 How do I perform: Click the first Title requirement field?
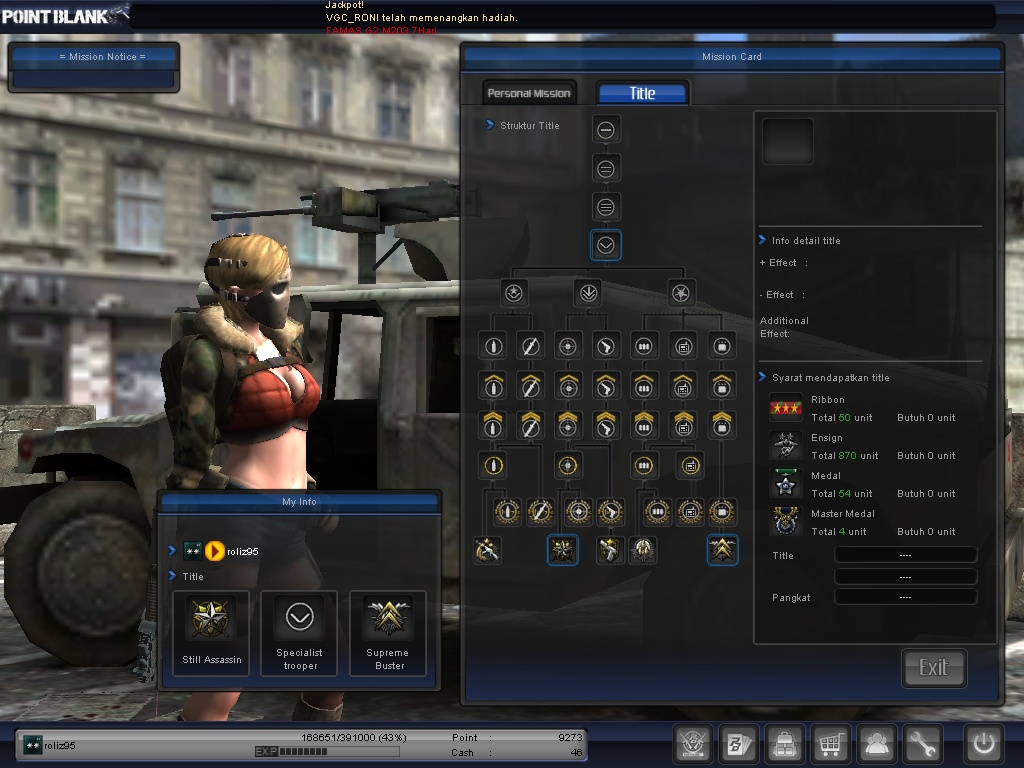pos(905,555)
